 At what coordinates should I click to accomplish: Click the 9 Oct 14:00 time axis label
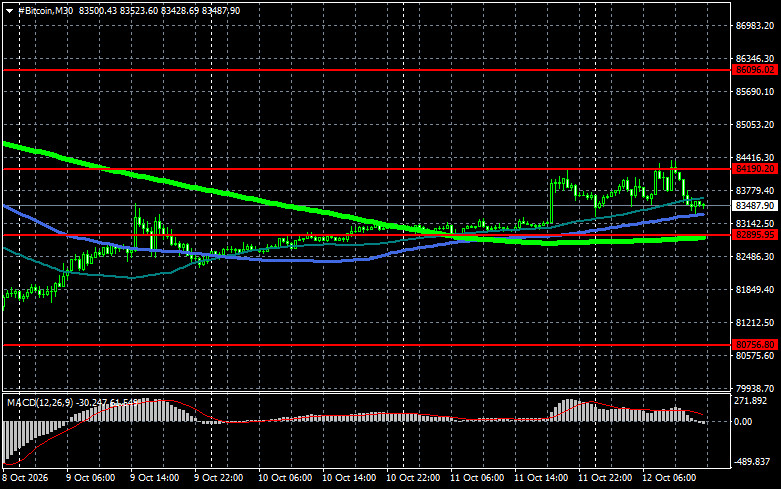coord(154,478)
